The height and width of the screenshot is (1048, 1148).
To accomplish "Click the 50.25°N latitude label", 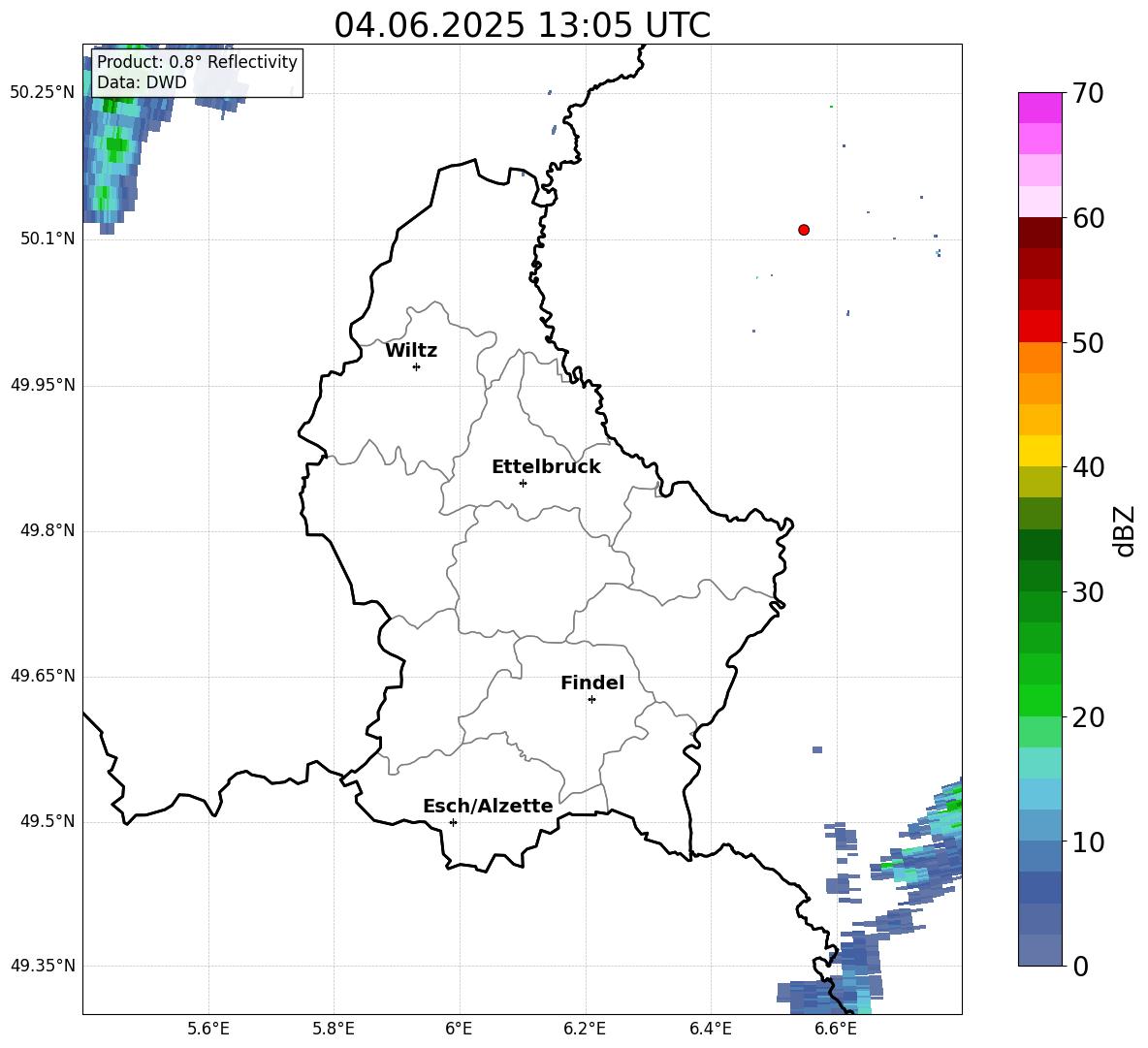I will 43,93.
